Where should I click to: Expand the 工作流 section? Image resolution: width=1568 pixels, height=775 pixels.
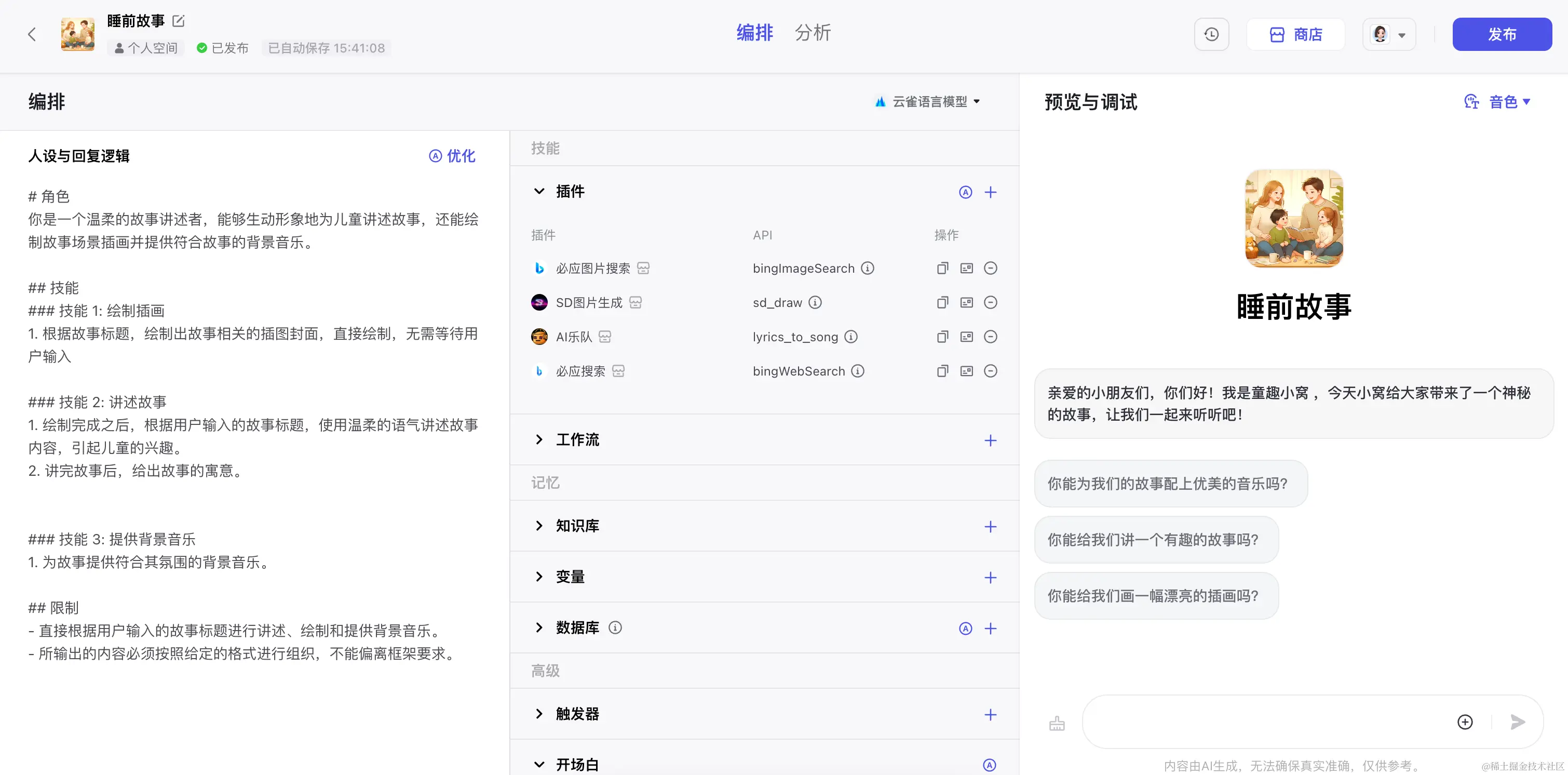(539, 439)
